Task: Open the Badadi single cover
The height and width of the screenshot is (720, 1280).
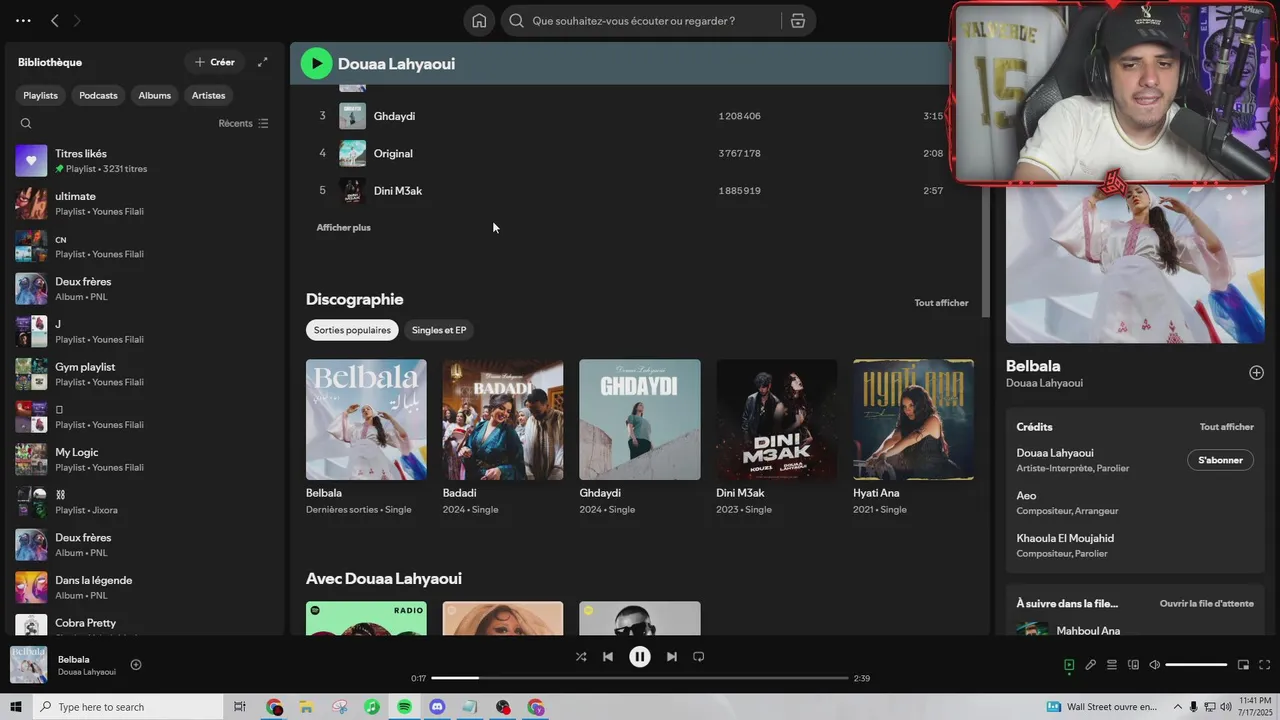Action: (503, 420)
